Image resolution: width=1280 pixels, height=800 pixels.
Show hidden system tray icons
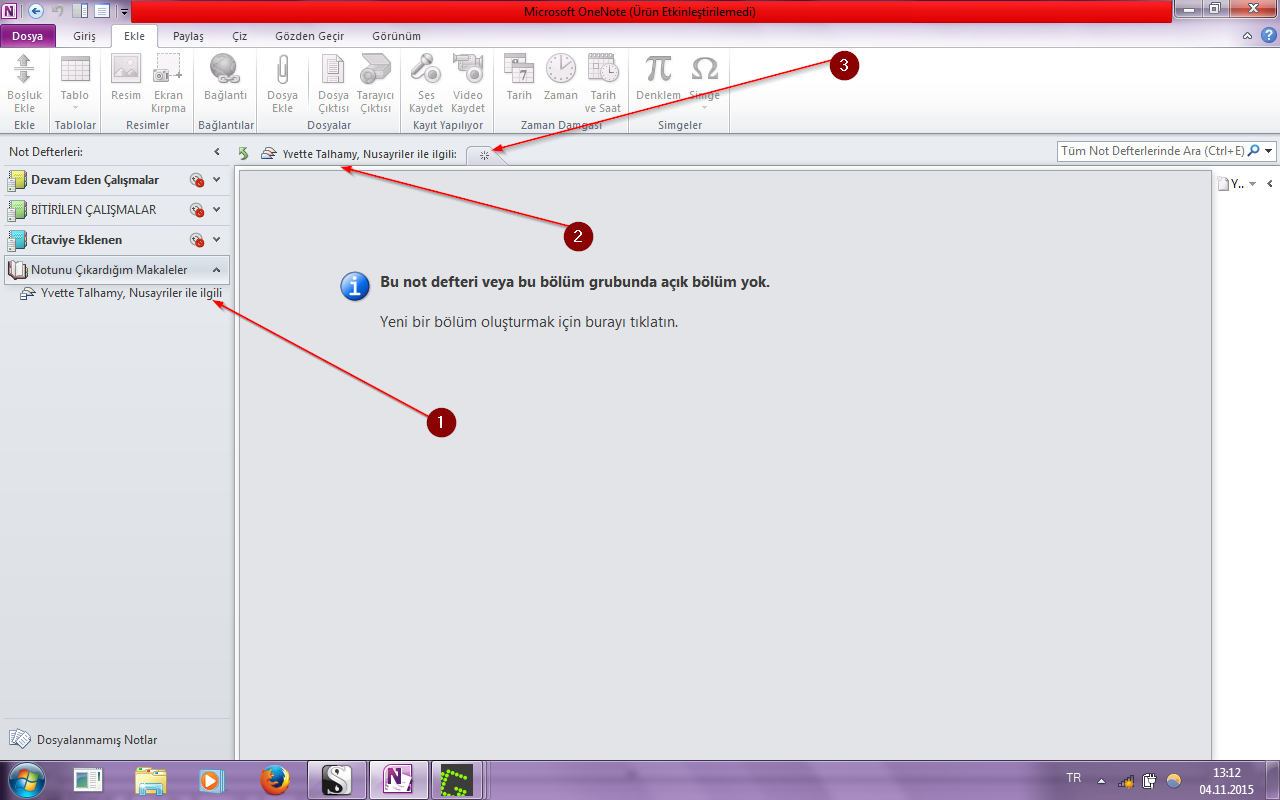1102,780
